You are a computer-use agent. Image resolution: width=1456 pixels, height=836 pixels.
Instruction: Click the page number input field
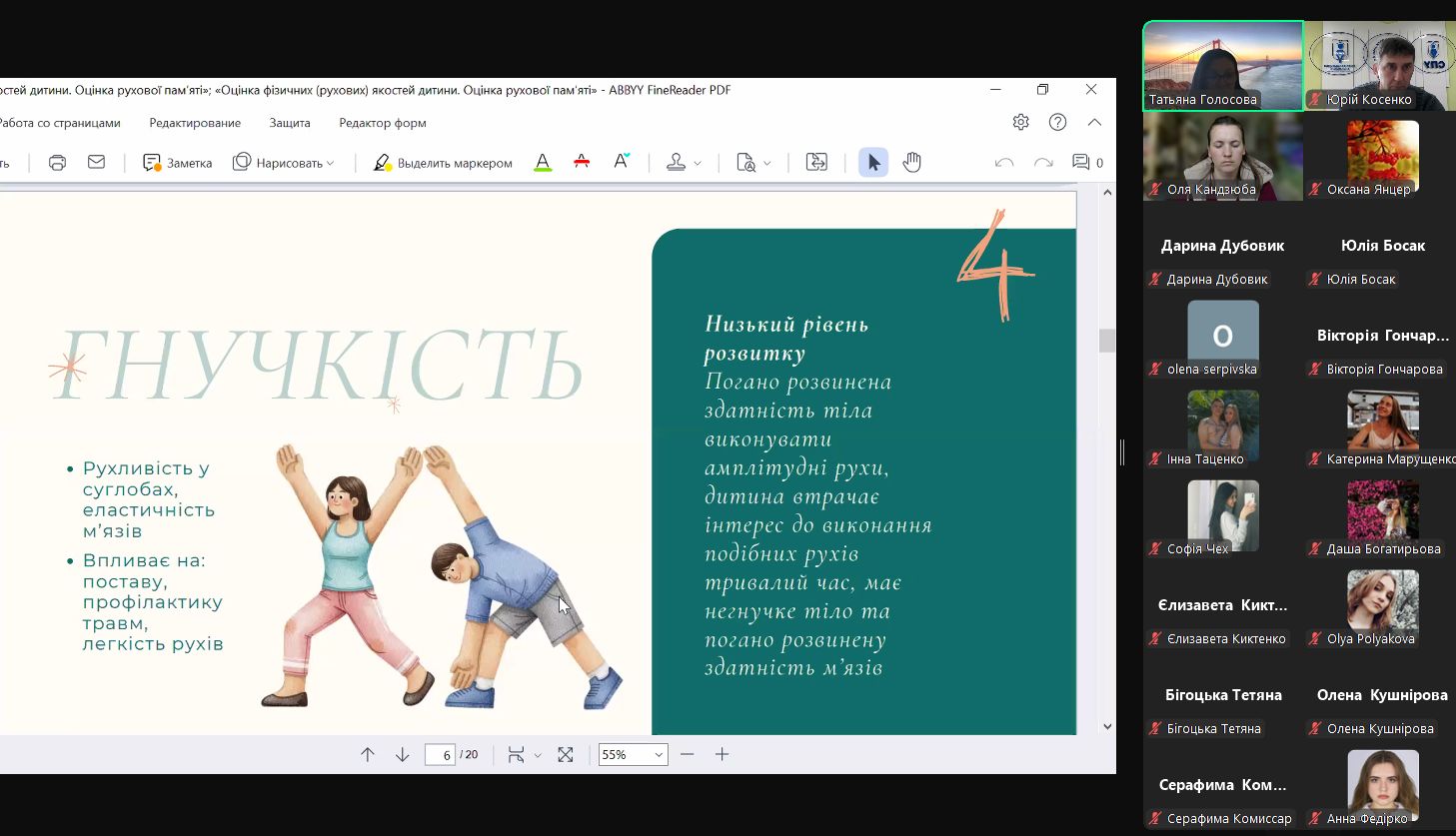(441, 755)
